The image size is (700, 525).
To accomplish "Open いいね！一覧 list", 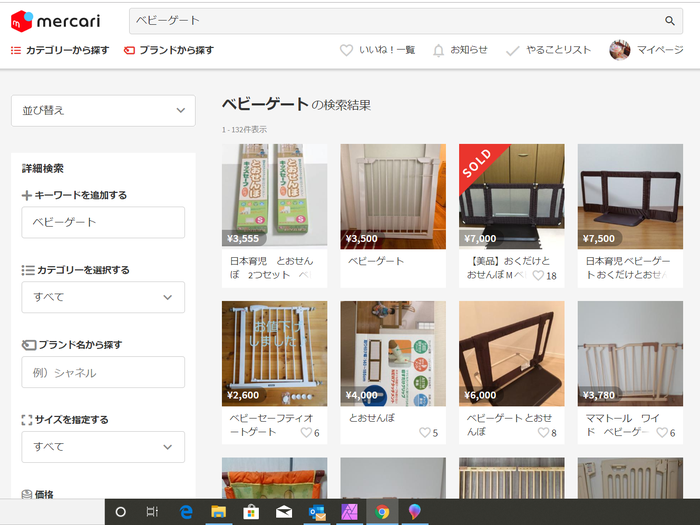I will click(x=378, y=50).
